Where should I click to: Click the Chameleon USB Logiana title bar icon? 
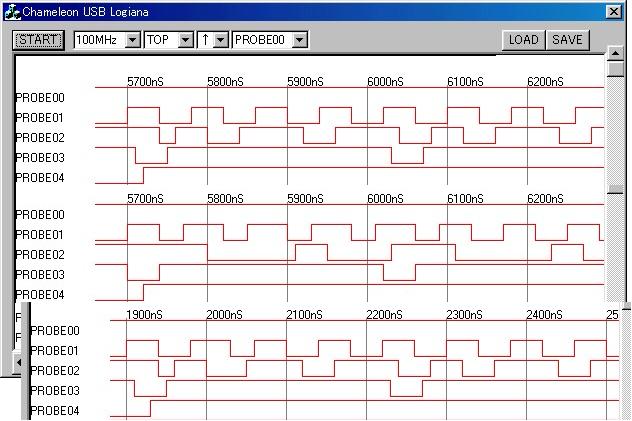pyautogui.click(x=12, y=12)
